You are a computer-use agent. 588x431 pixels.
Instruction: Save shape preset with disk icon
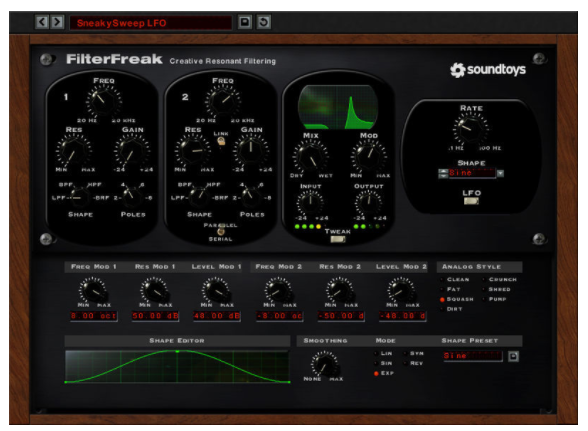coord(513,356)
